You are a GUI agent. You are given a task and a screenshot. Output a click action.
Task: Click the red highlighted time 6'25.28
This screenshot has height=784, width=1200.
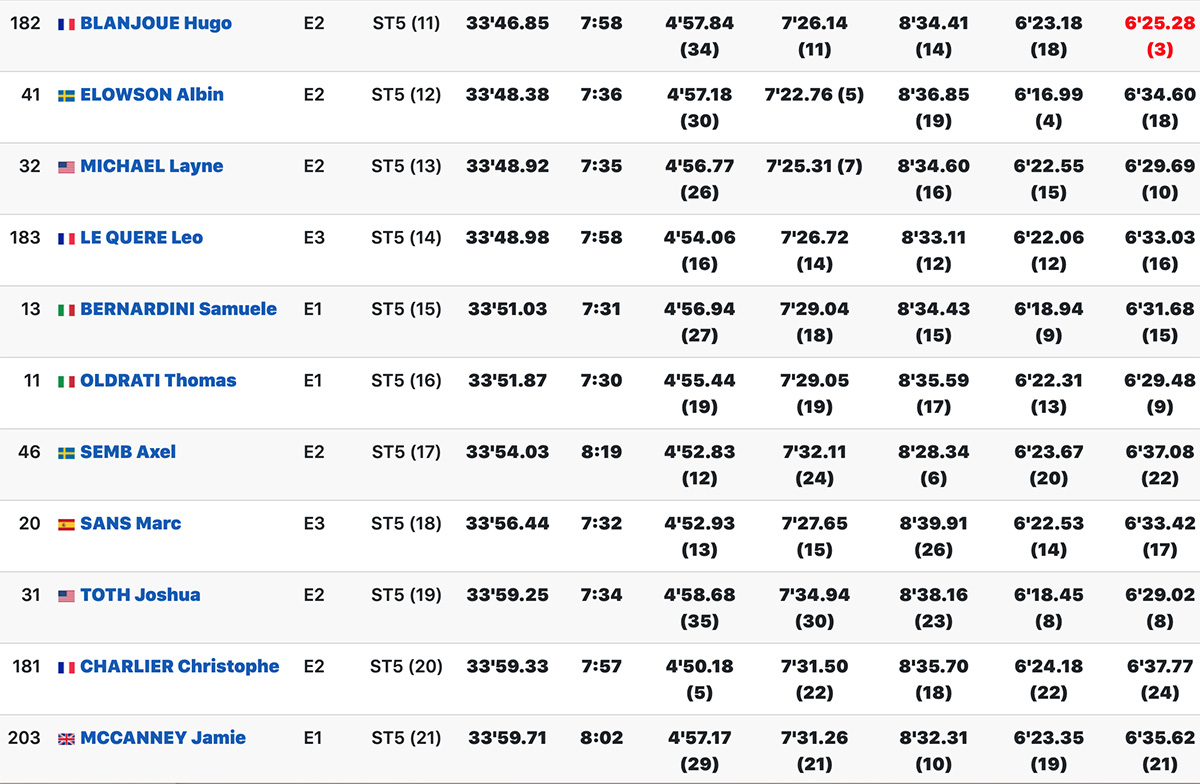coord(1160,23)
